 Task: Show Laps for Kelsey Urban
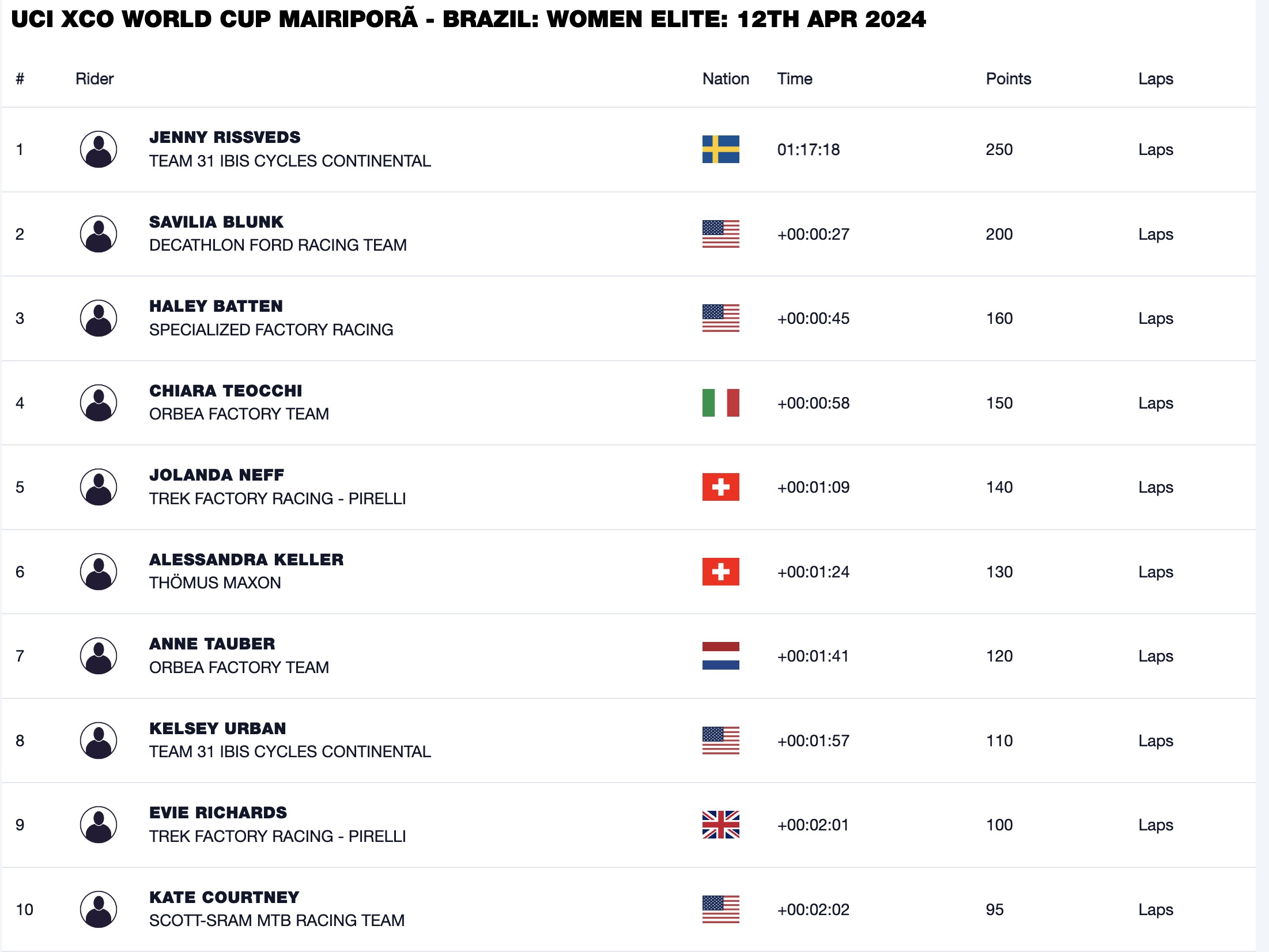click(1155, 741)
